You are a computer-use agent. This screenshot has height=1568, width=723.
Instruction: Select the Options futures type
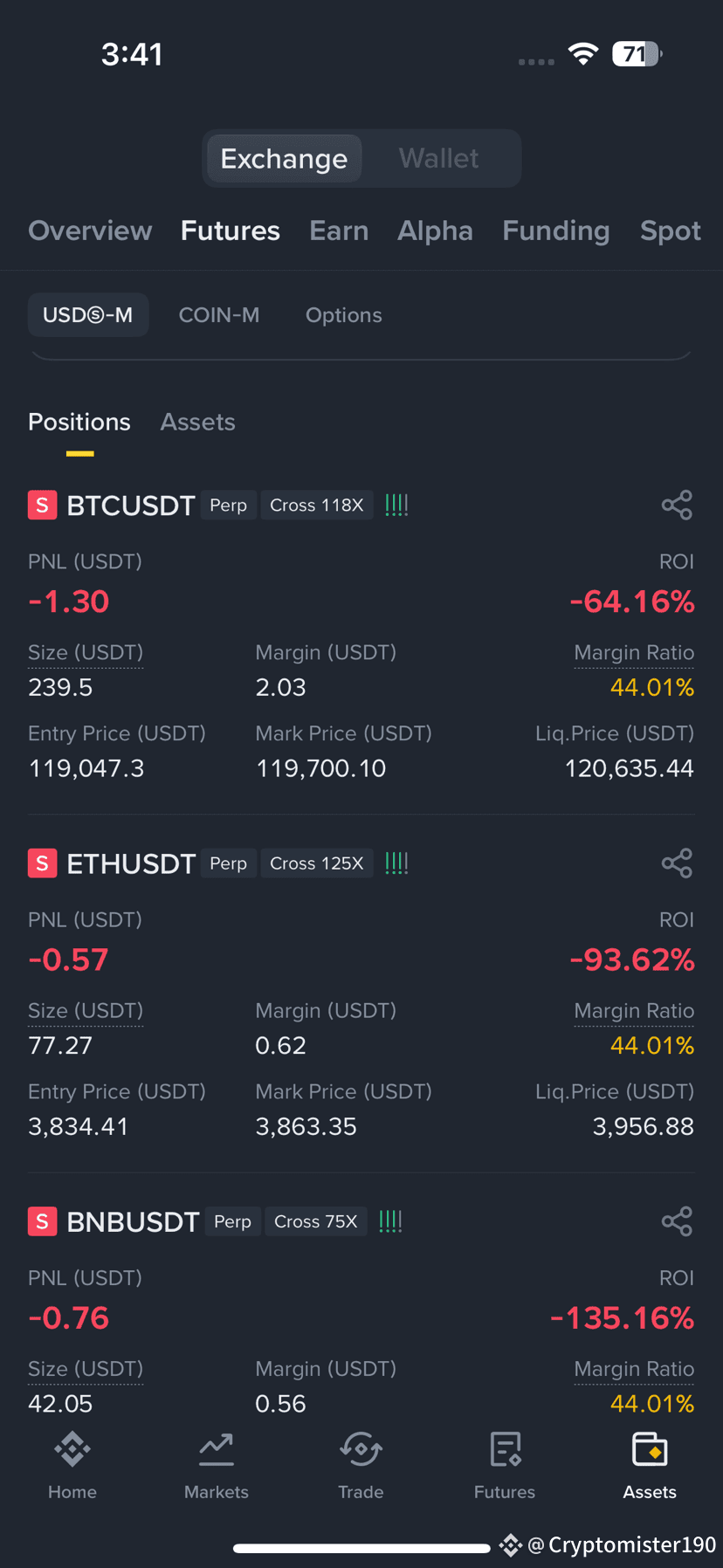coord(344,315)
